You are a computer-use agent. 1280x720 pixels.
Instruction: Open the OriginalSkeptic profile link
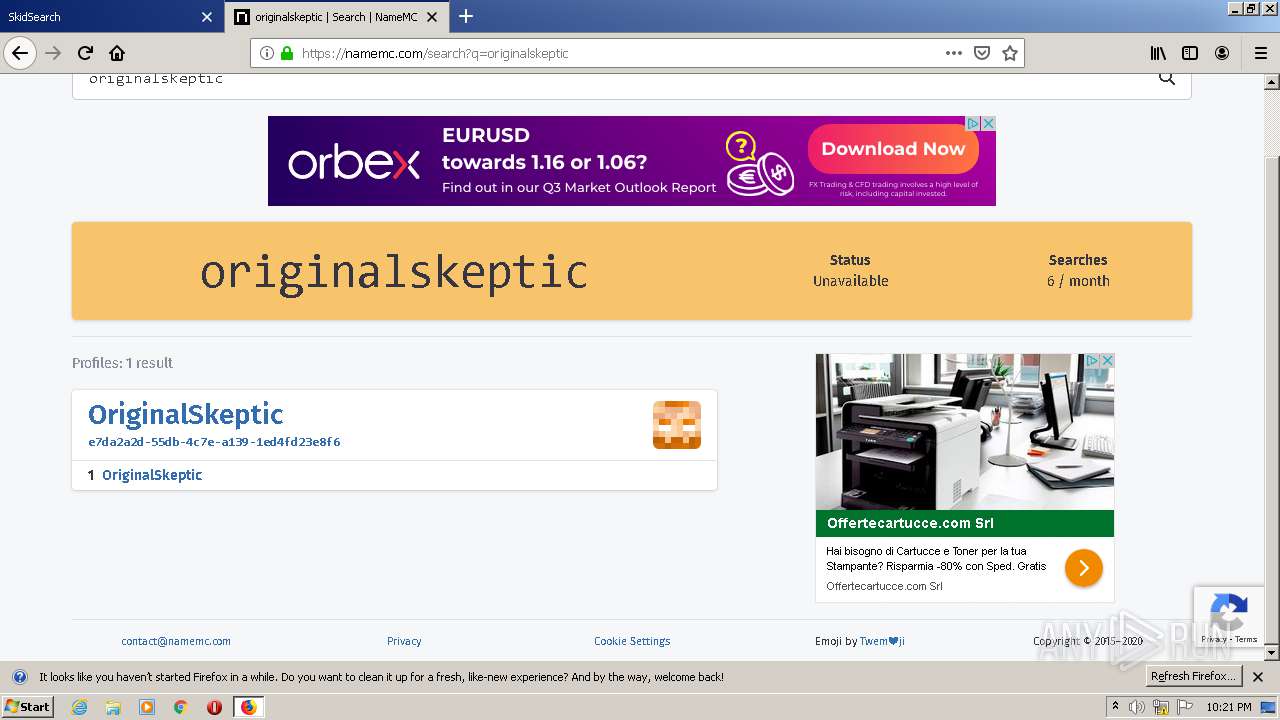click(186, 414)
